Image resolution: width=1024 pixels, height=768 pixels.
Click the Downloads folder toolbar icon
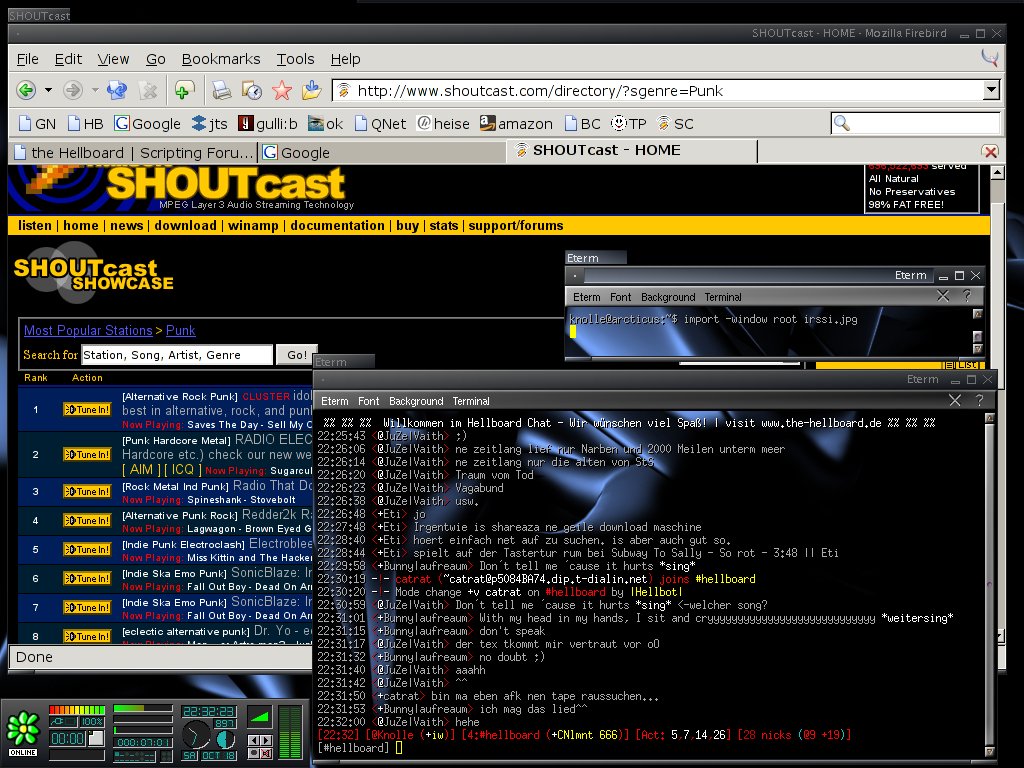(x=311, y=91)
